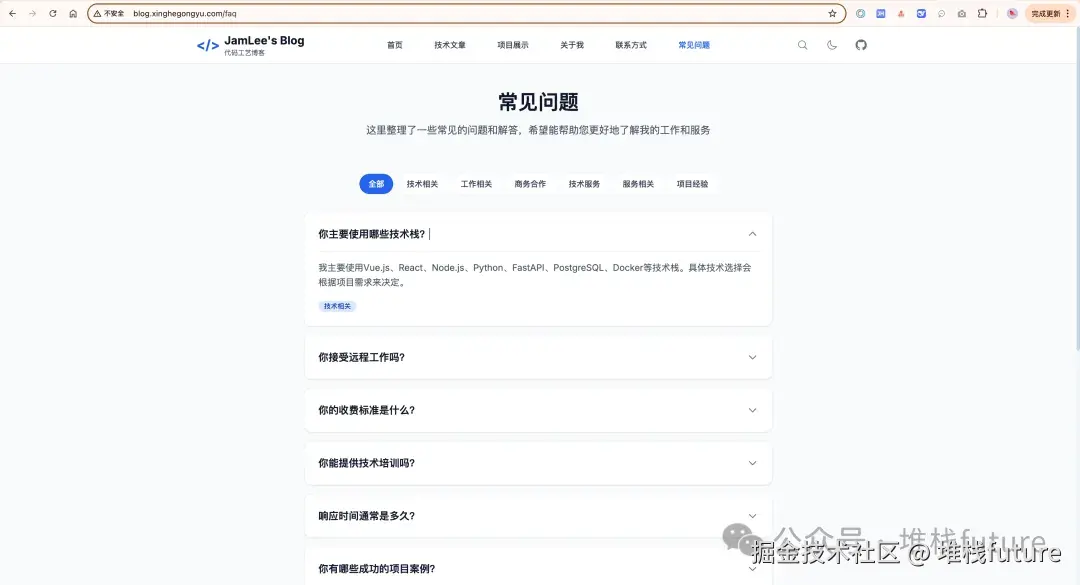This screenshot has height=585, width=1080.
Task: Collapse the expanded 你主要使用哪些技术栈 answer
Action: click(x=752, y=233)
